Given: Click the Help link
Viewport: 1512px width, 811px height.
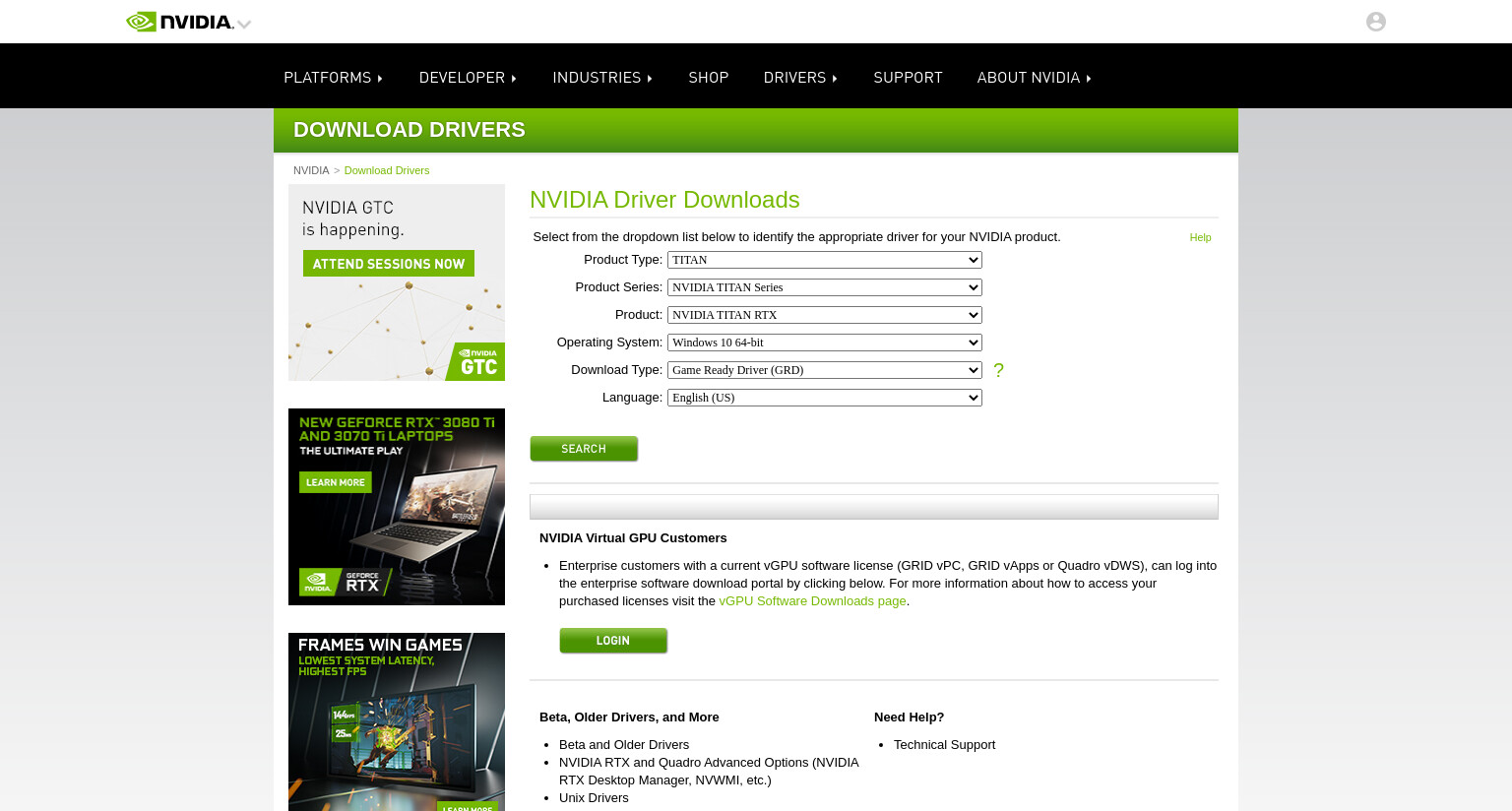Looking at the screenshot, I should 1200,237.
